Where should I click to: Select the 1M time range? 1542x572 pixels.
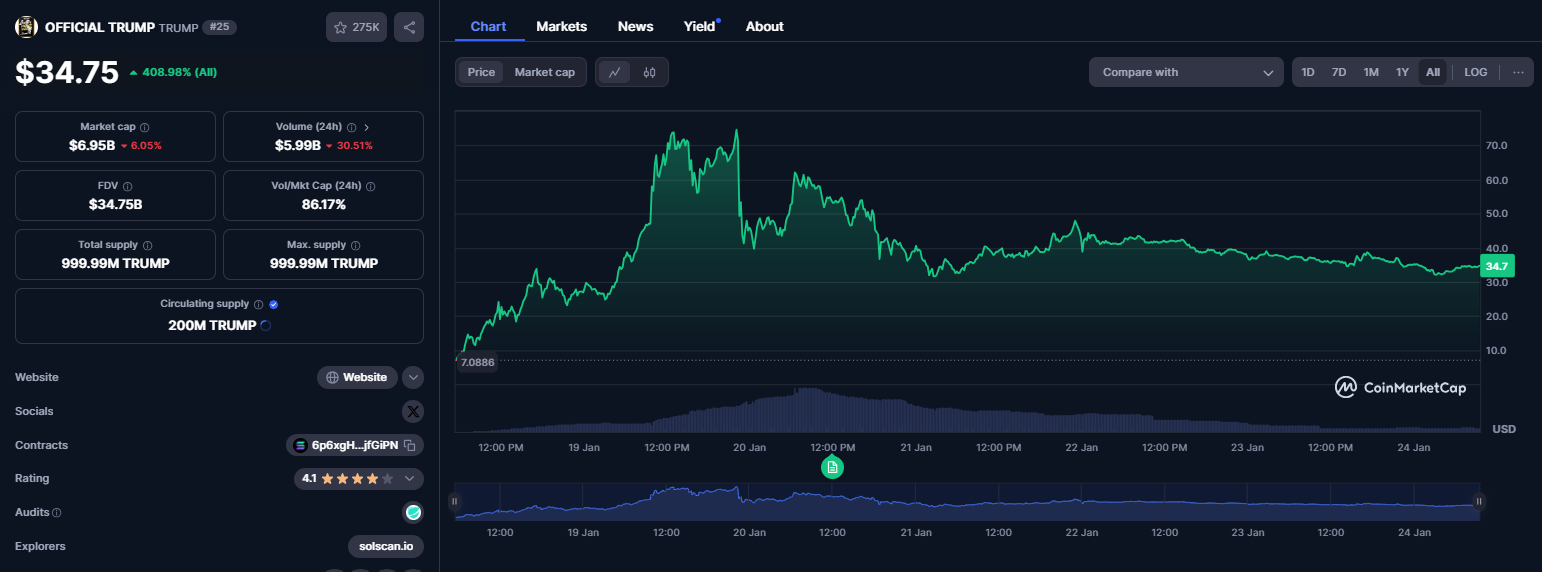click(1371, 72)
